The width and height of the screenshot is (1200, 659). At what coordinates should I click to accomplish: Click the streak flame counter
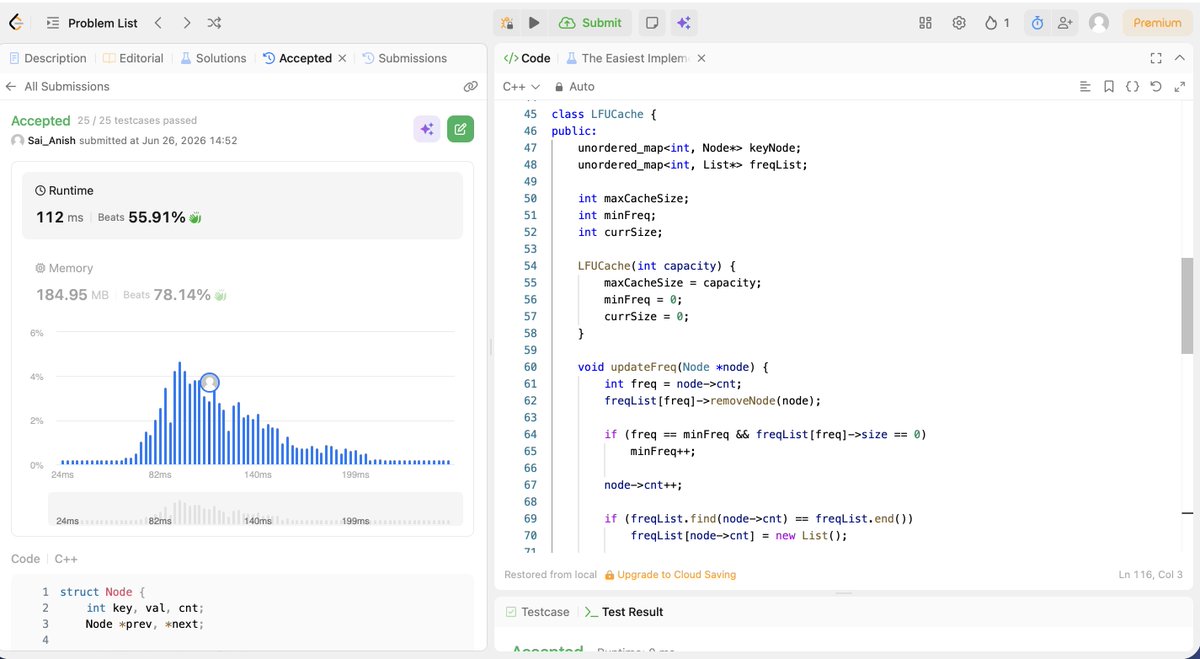click(x=997, y=22)
